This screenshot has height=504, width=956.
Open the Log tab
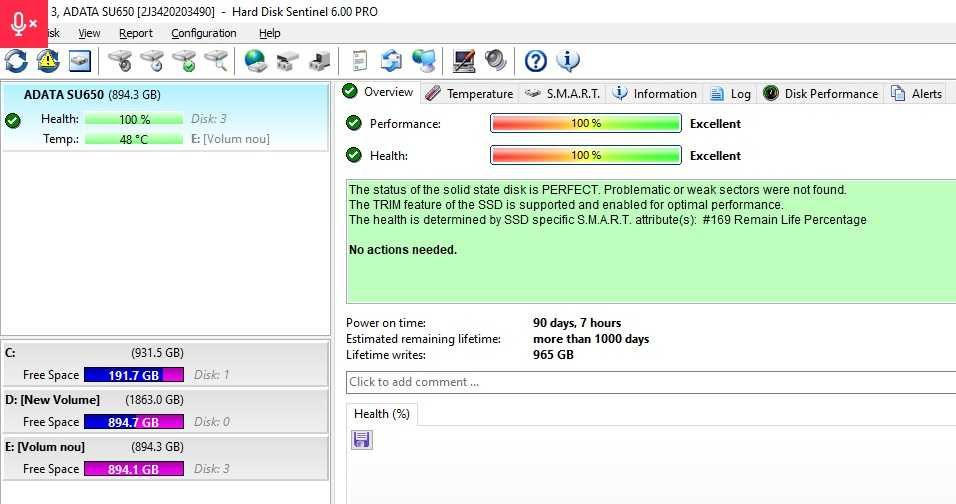coord(730,93)
